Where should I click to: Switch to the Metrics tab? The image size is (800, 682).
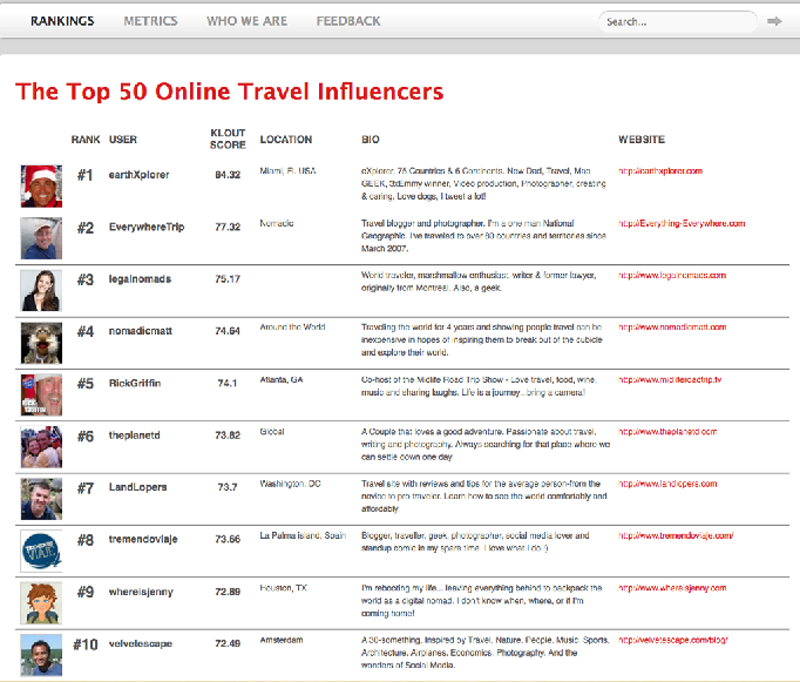click(x=150, y=21)
